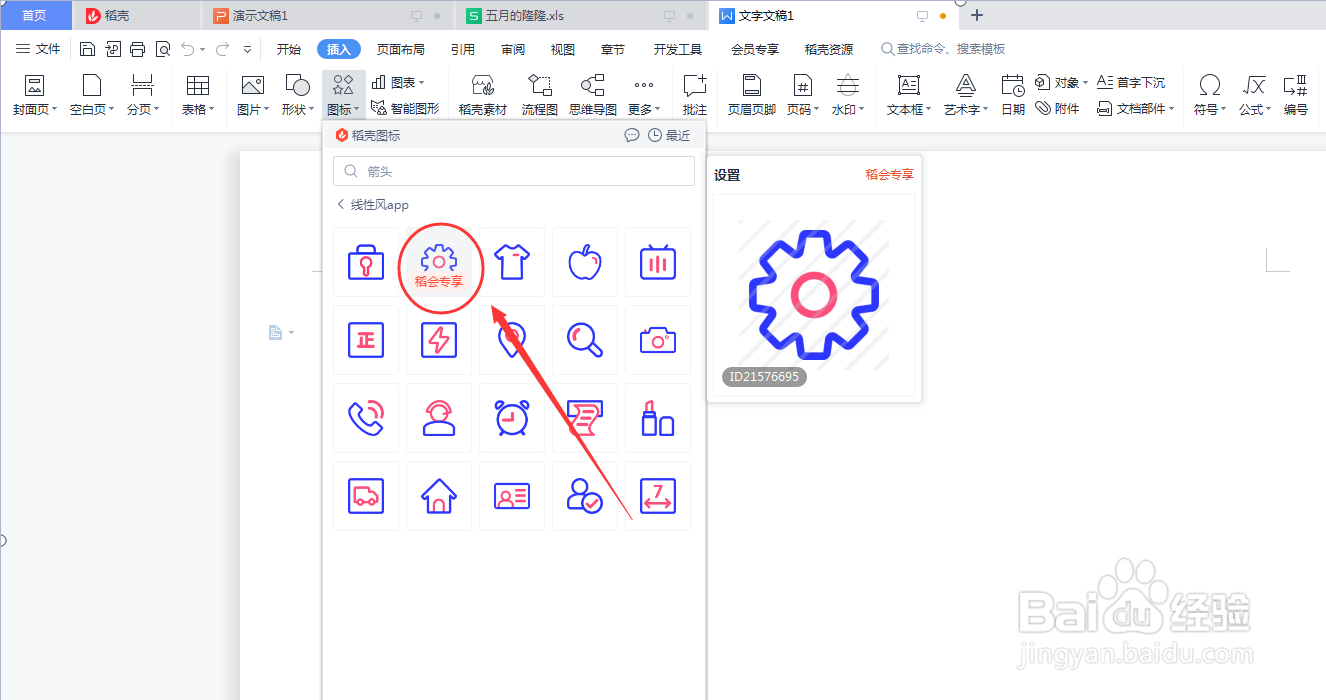Insert 编号 numbering

pos(1296,96)
